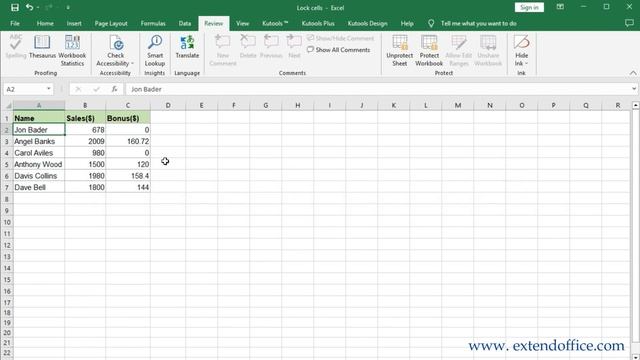
Task: Select cell Anthony Wood
Action: pyautogui.click(x=39, y=164)
